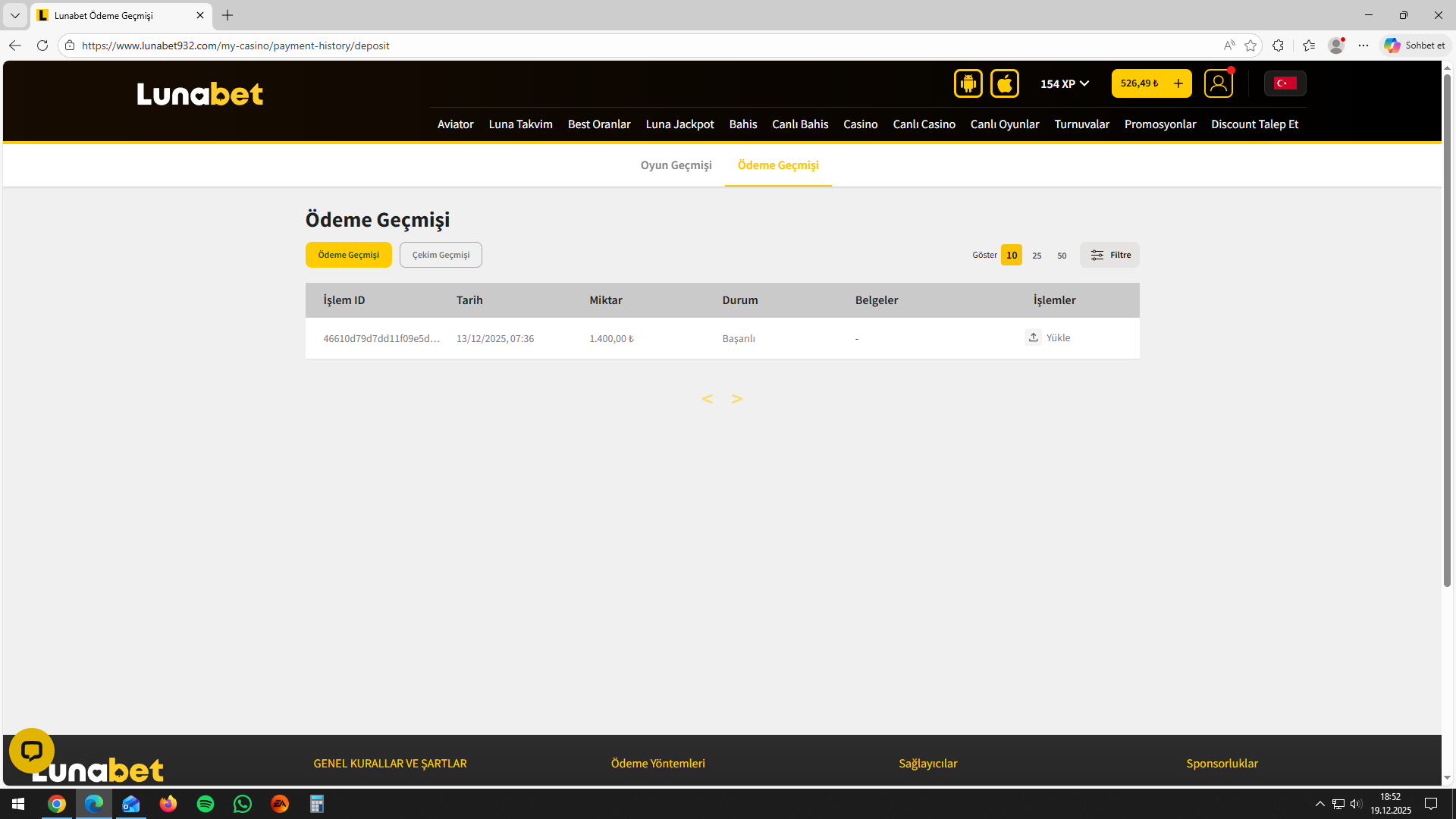This screenshot has height=819, width=1456.
Task: Expand the 154 XP dropdown
Action: coord(1065,83)
